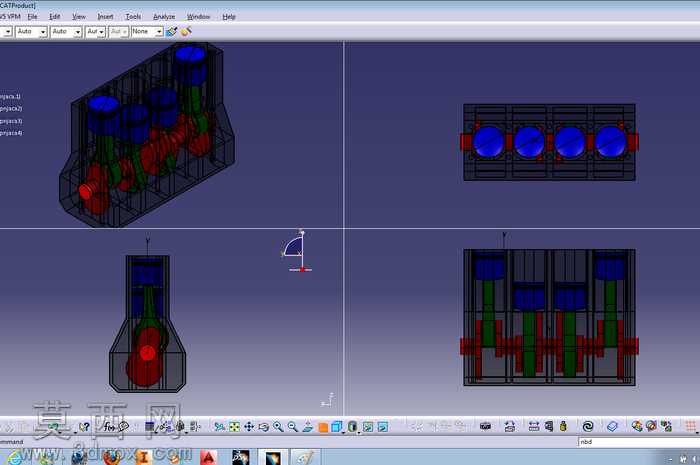The image size is (700, 465).
Task: Click the dark keyboard-like toolbar icon
Action: click(x=485, y=427)
